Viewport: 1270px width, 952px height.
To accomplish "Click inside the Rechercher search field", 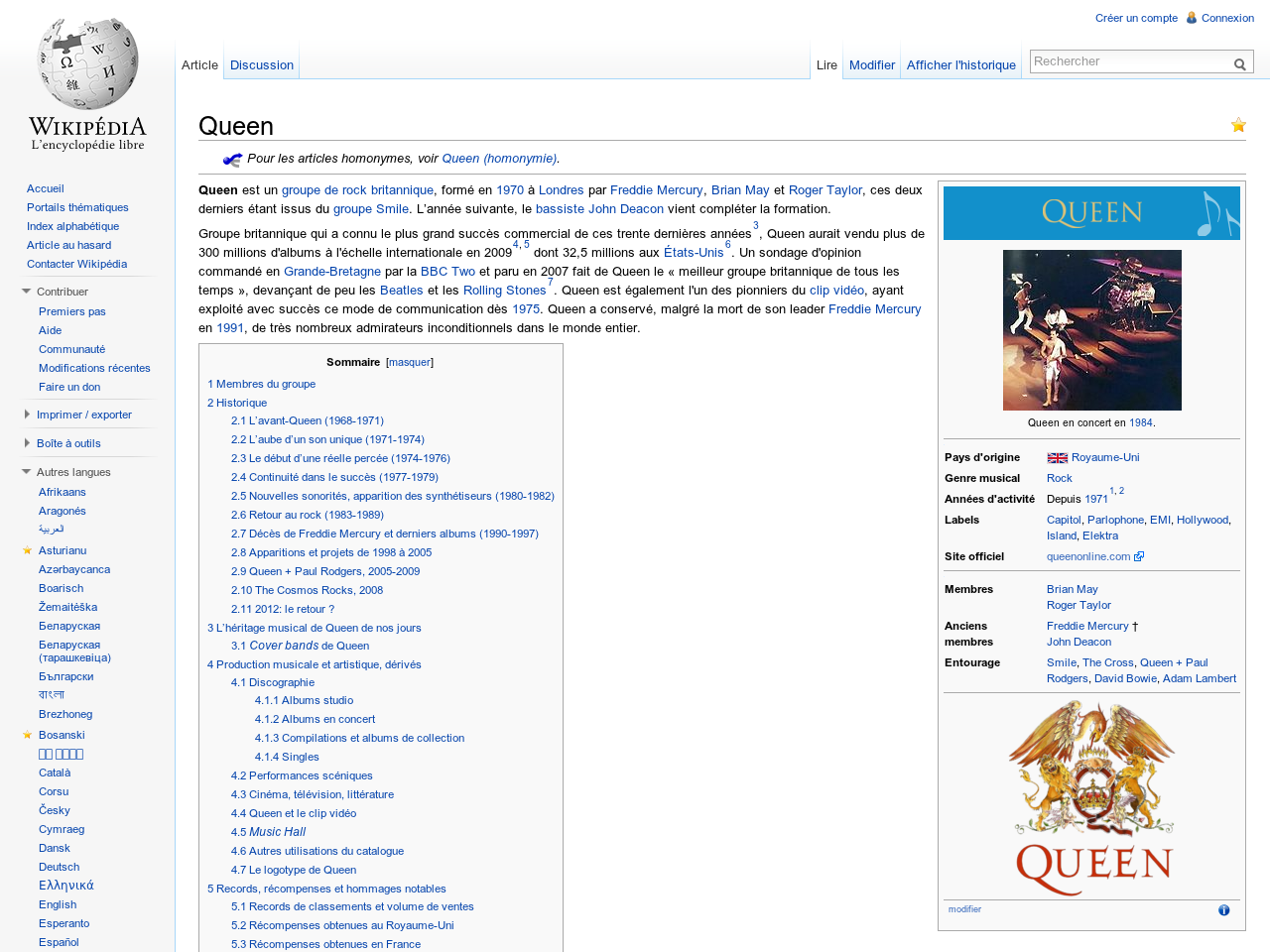I will pos(1121,59).
